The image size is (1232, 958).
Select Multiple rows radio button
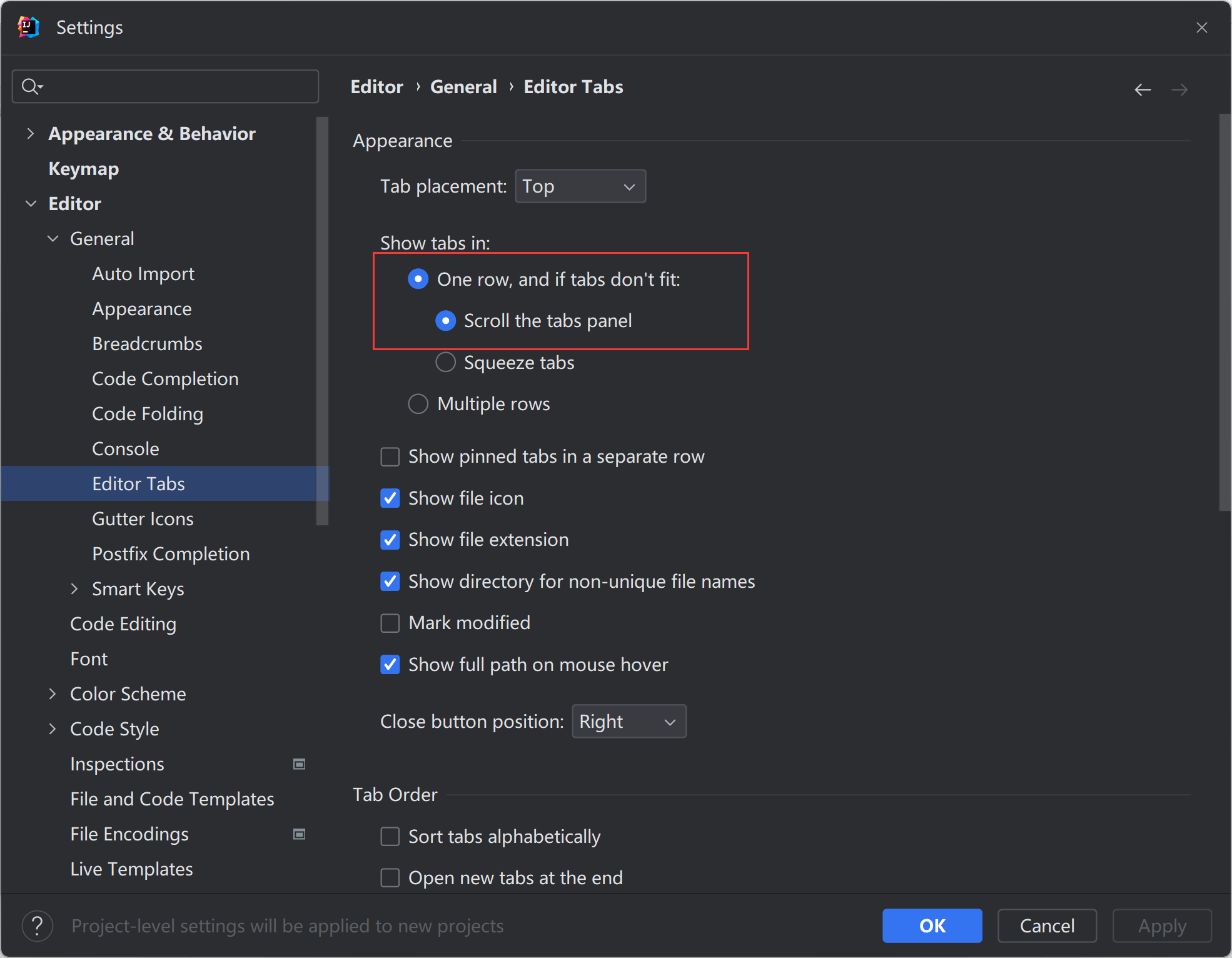pyautogui.click(x=418, y=404)
